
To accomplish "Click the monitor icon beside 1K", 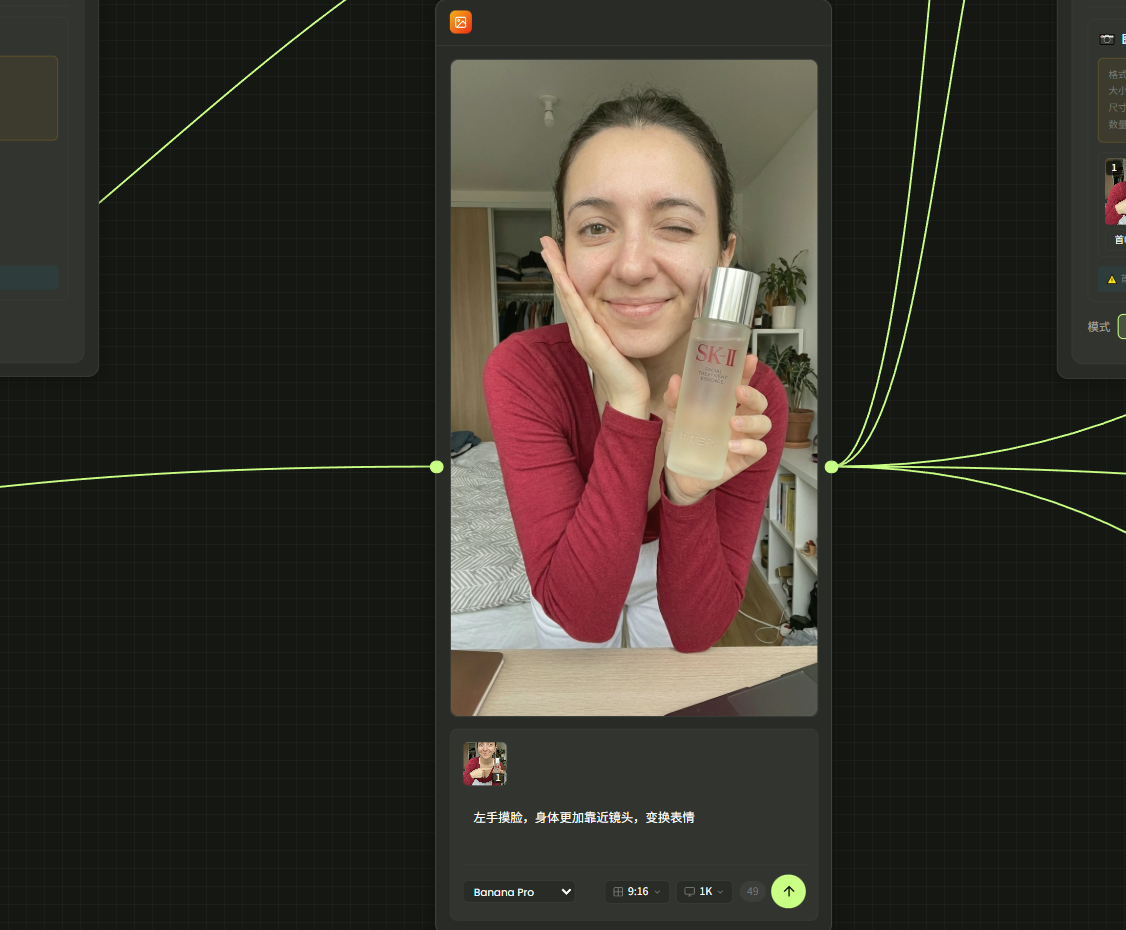I will coord(689,892).
